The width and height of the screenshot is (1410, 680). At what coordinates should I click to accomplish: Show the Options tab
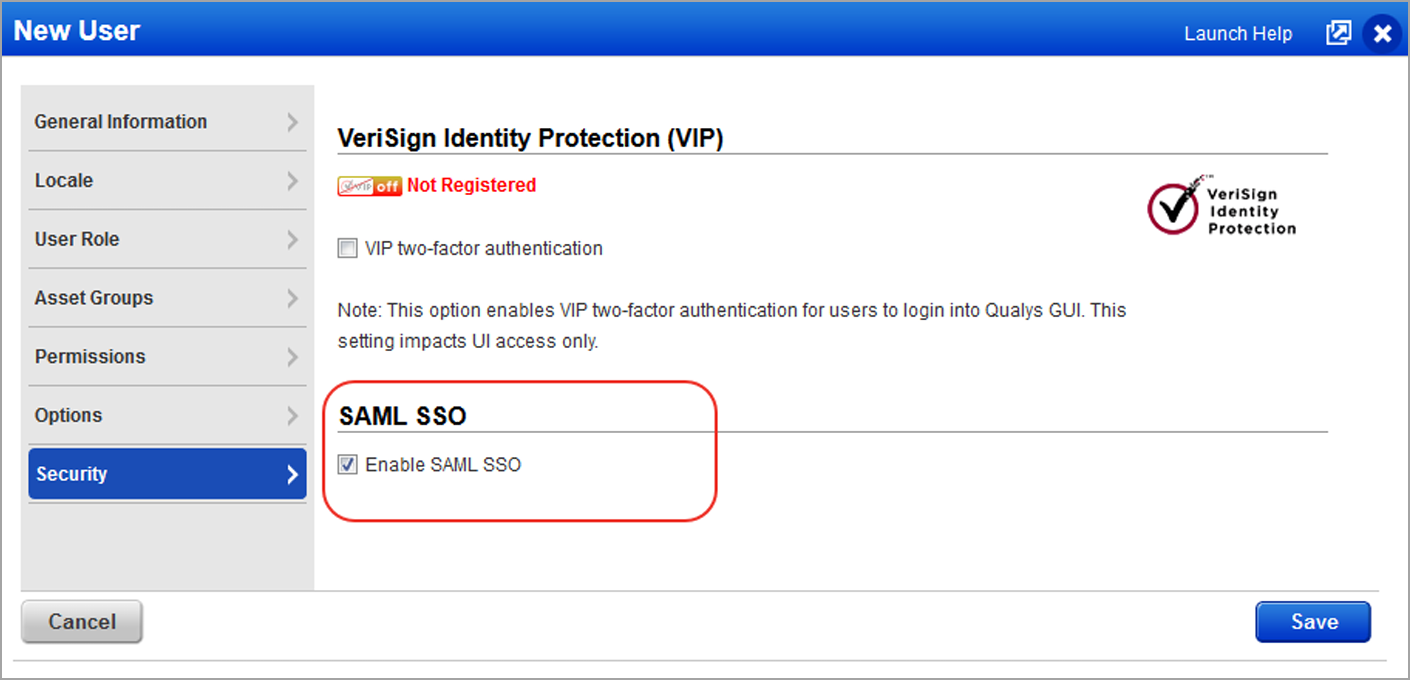[x=68, y=416]
